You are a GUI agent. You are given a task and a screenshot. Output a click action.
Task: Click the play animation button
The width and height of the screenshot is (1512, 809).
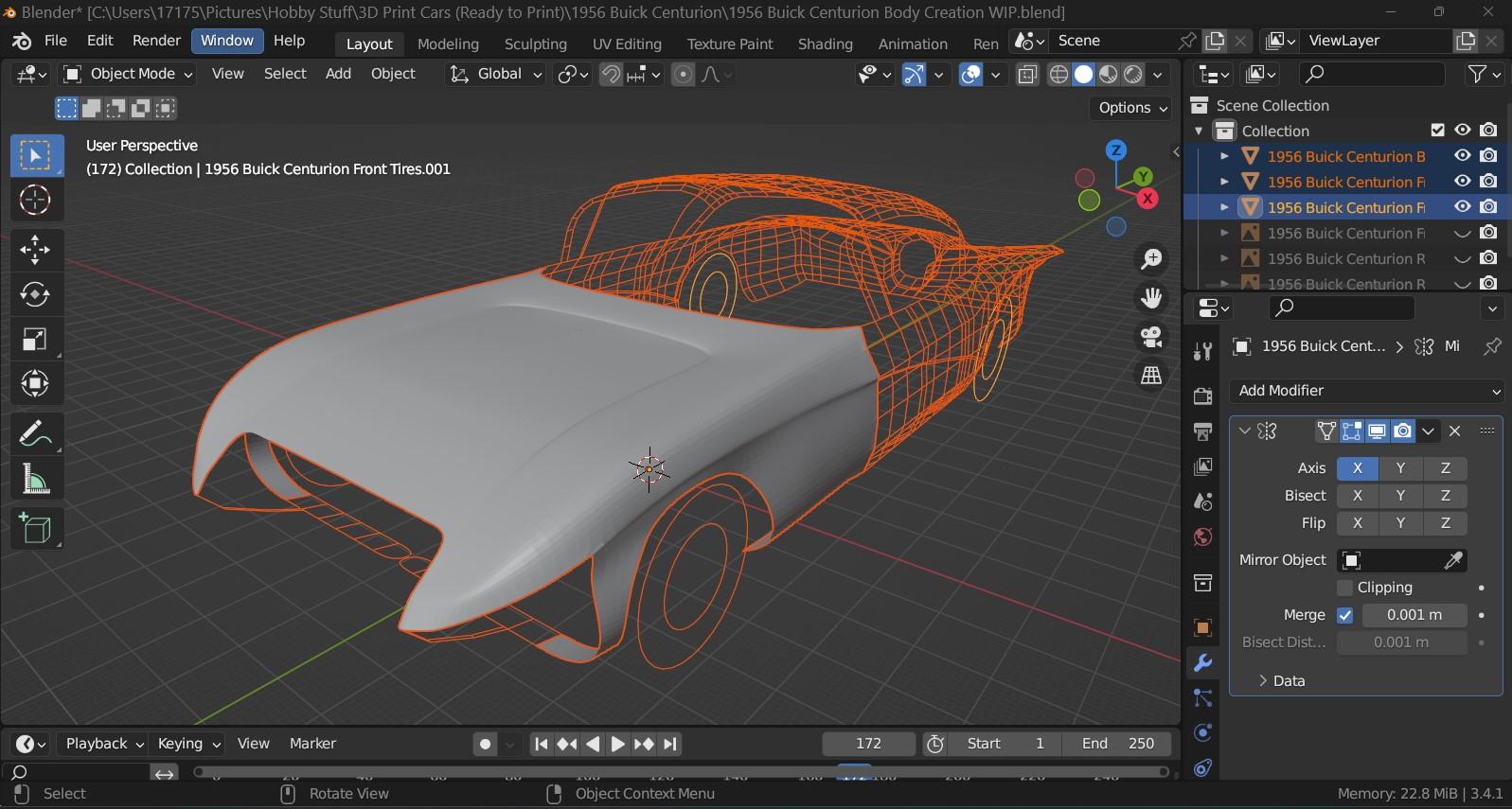point(617,744)
